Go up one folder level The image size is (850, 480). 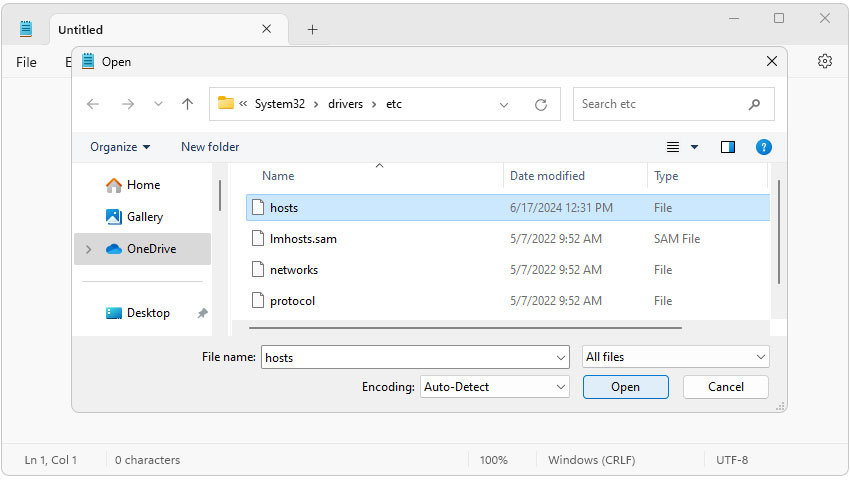point(188,104)
